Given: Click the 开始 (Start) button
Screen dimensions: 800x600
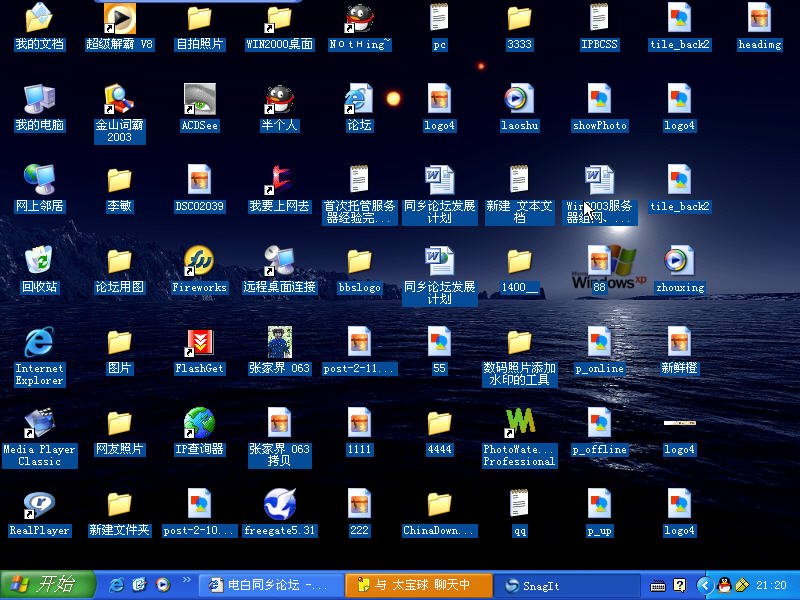Looking at the screenshot, I should (x=40, y=585).
